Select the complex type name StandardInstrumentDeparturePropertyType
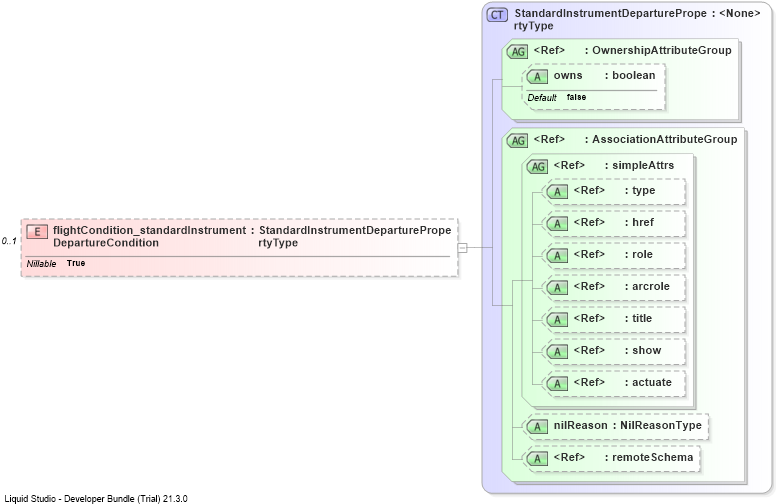The height and width of the screenshot is (504, 776). click(610, 20)
